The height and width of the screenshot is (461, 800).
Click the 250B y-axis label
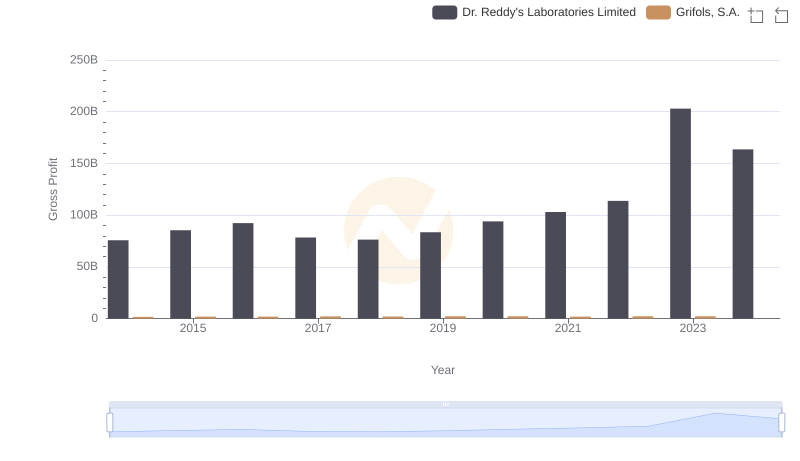(x=84, y=60)
